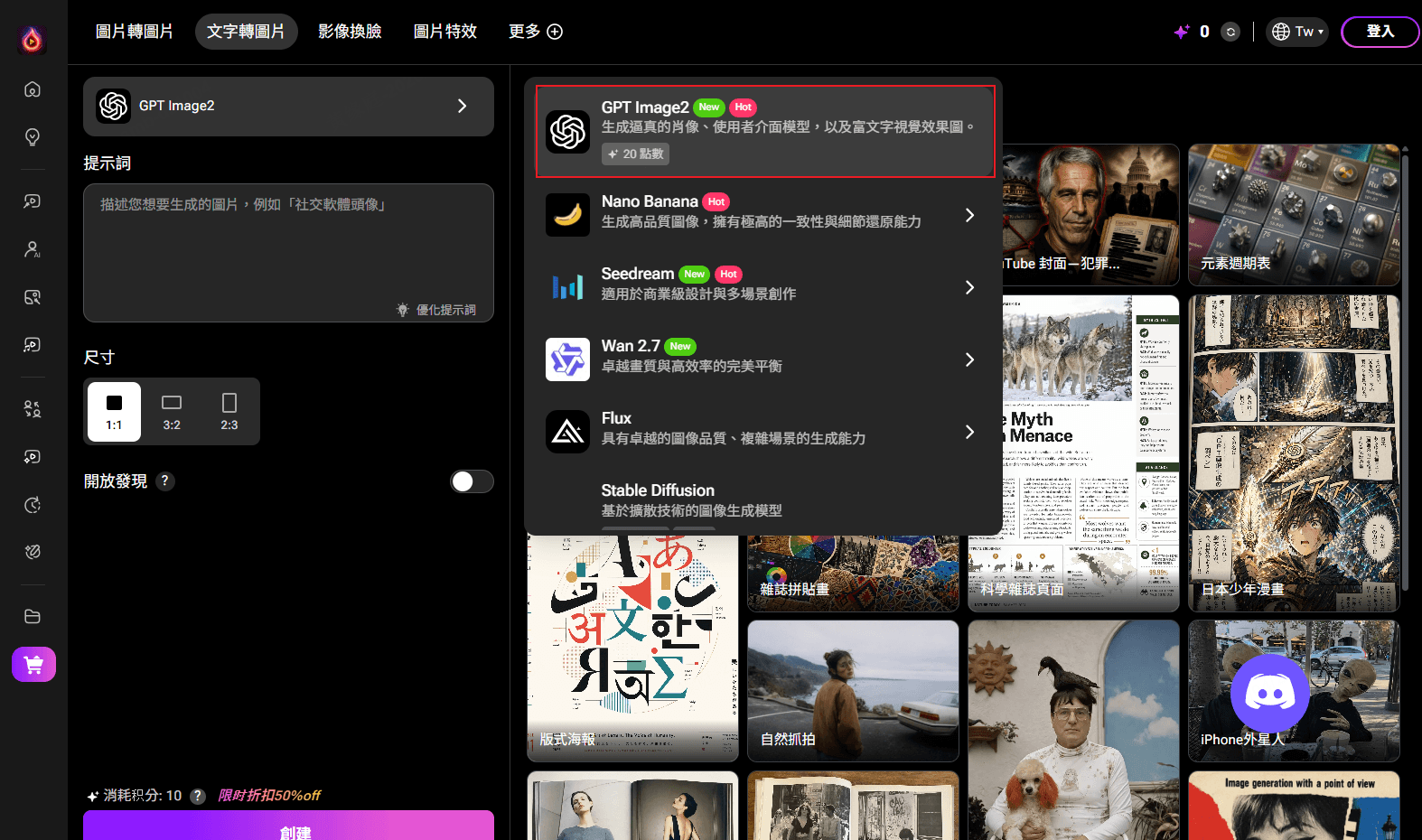Select the 1:1 size option
This screenshot has width=1422, height=840.
coord(114,411)
